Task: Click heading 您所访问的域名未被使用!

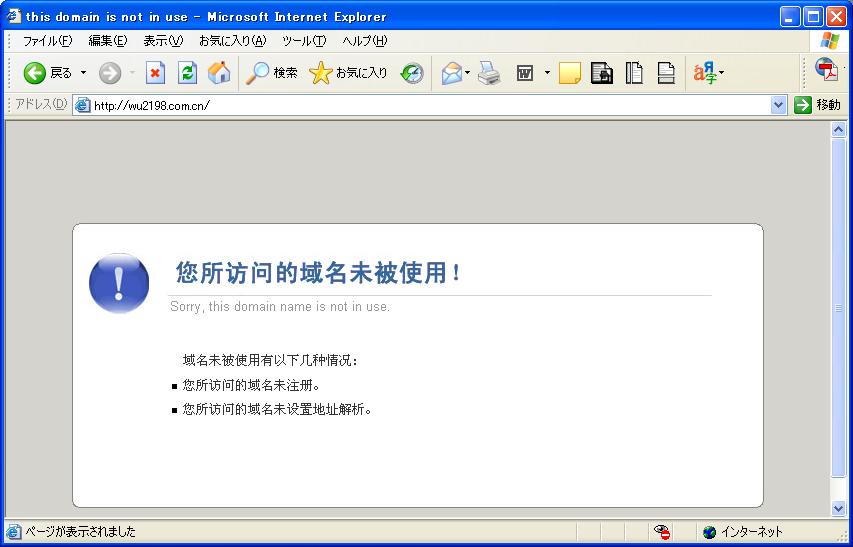Action: (x=319, y=272)
